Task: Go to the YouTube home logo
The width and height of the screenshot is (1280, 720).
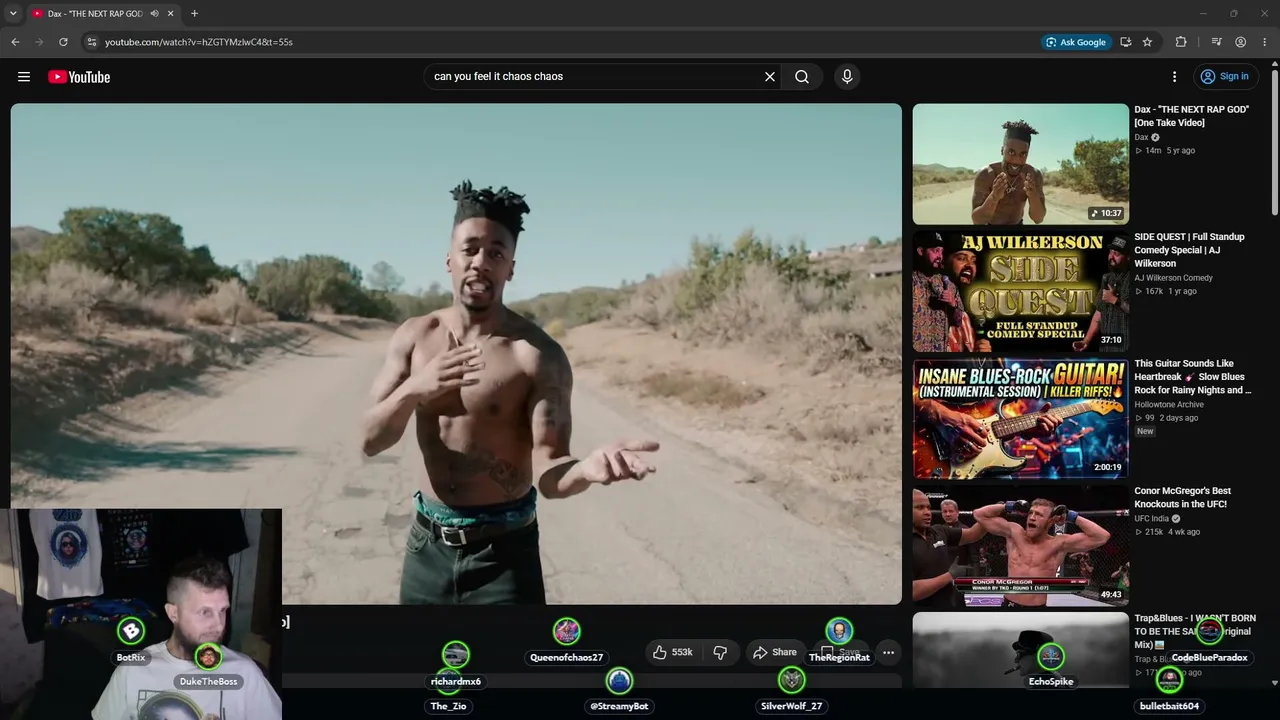Action: [79, 77]
